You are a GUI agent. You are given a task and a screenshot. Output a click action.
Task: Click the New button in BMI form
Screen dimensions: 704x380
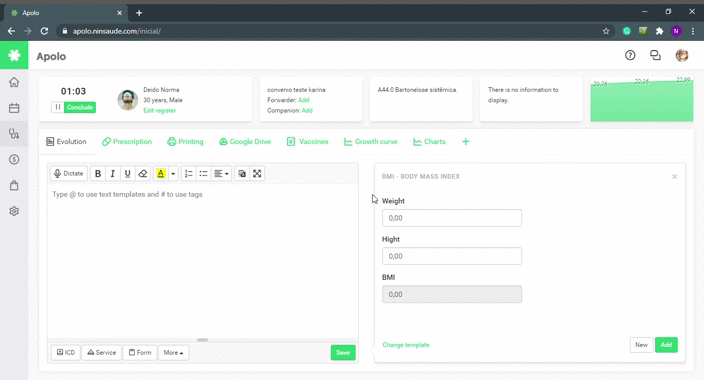[x=641, y=345]
